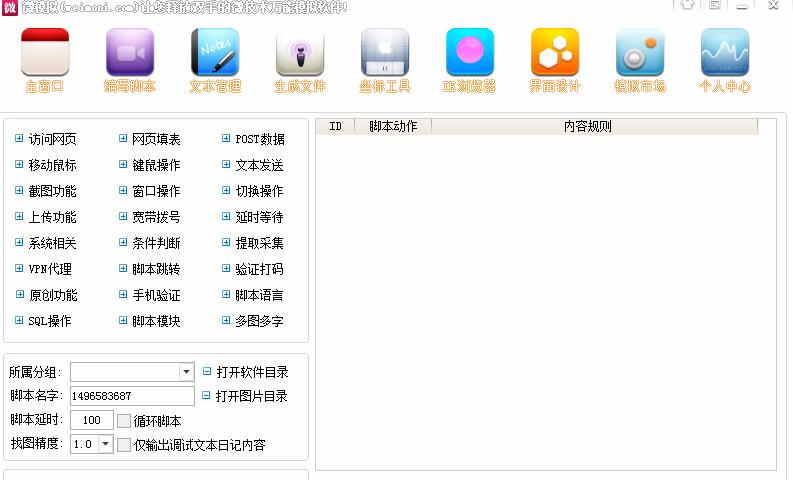Click the 内容规则 column header

[594, 126]
